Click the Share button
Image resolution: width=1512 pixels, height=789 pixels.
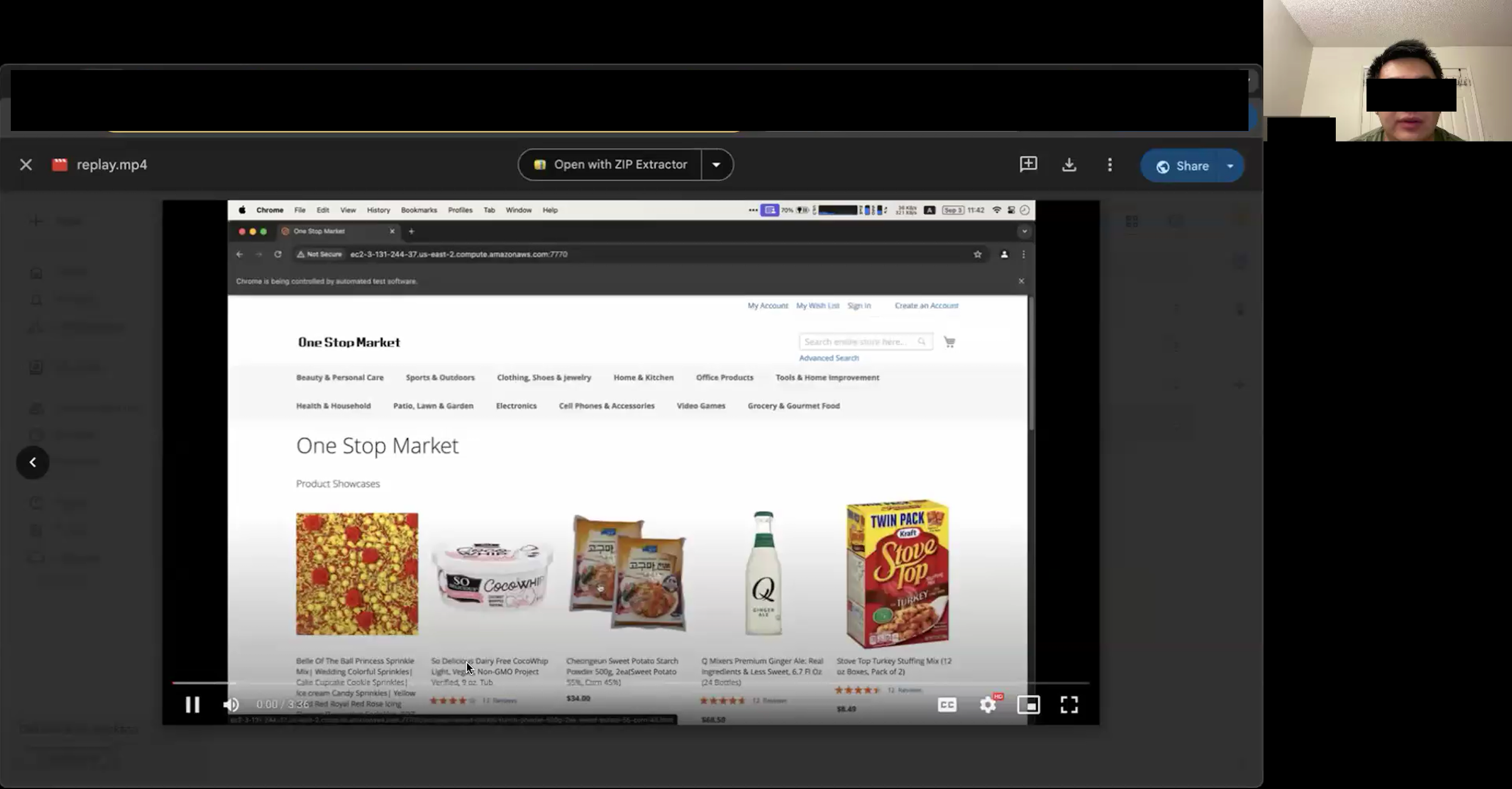tap(1182, 166)
